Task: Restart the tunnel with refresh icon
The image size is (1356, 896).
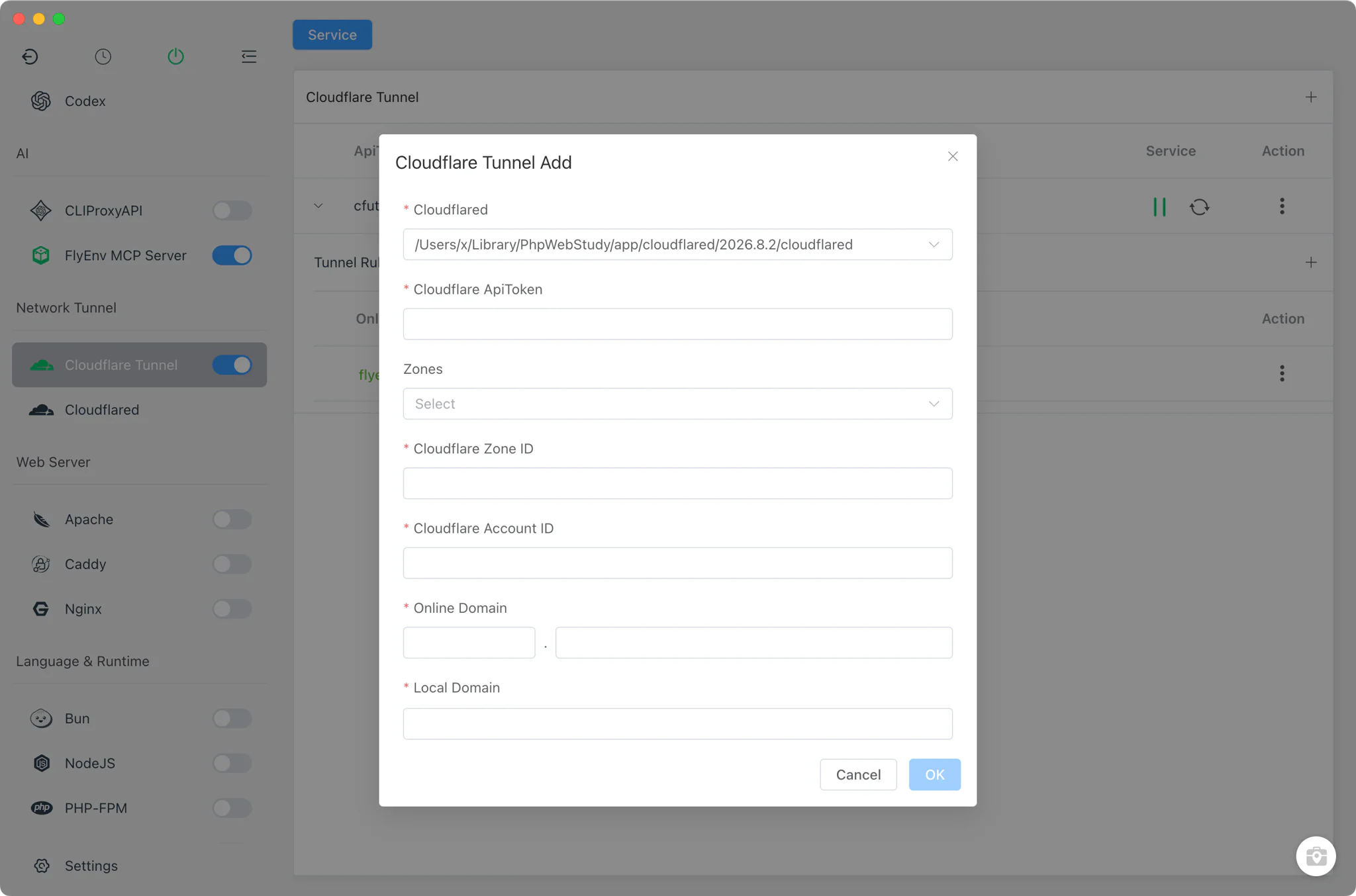Action: (x=1199, y=206)
